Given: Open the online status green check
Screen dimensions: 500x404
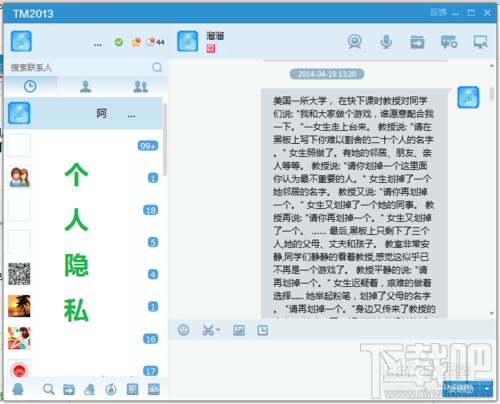Looking at the screenshot, I should pos(119,42).
